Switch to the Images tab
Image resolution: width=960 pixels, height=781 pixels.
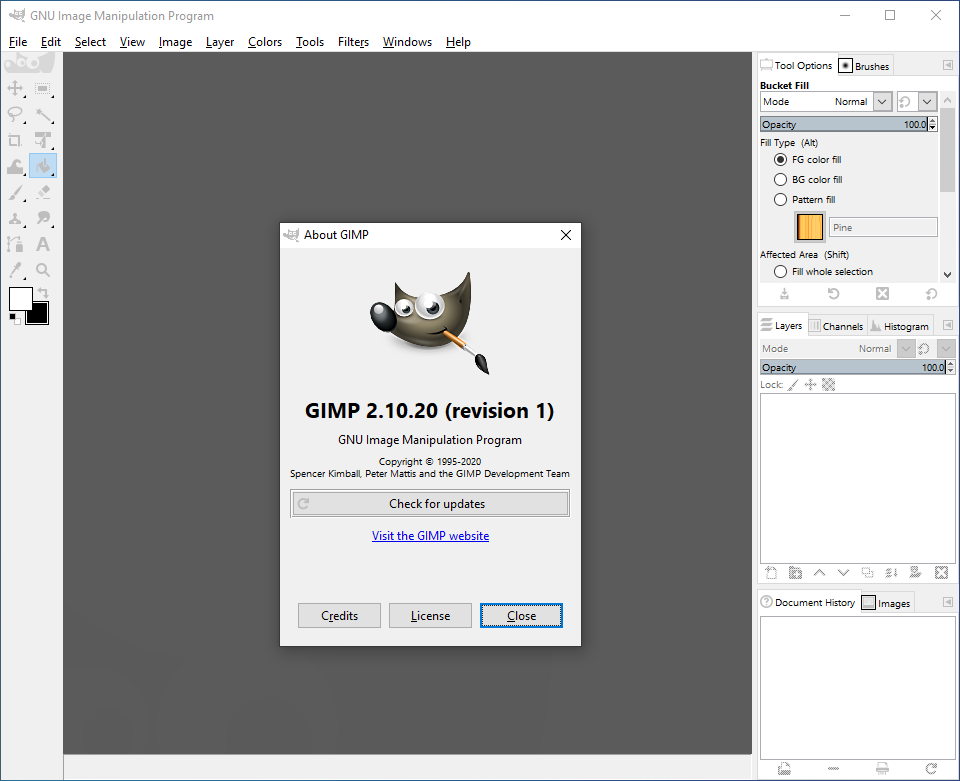887,603
